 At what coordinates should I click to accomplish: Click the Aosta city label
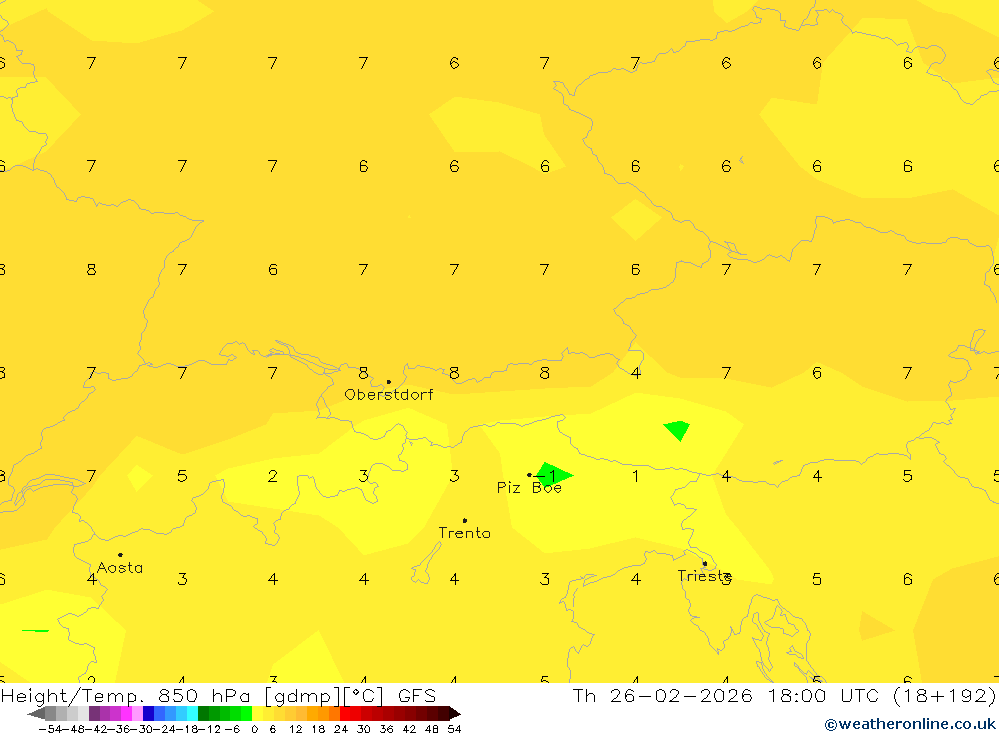[119, 568]
